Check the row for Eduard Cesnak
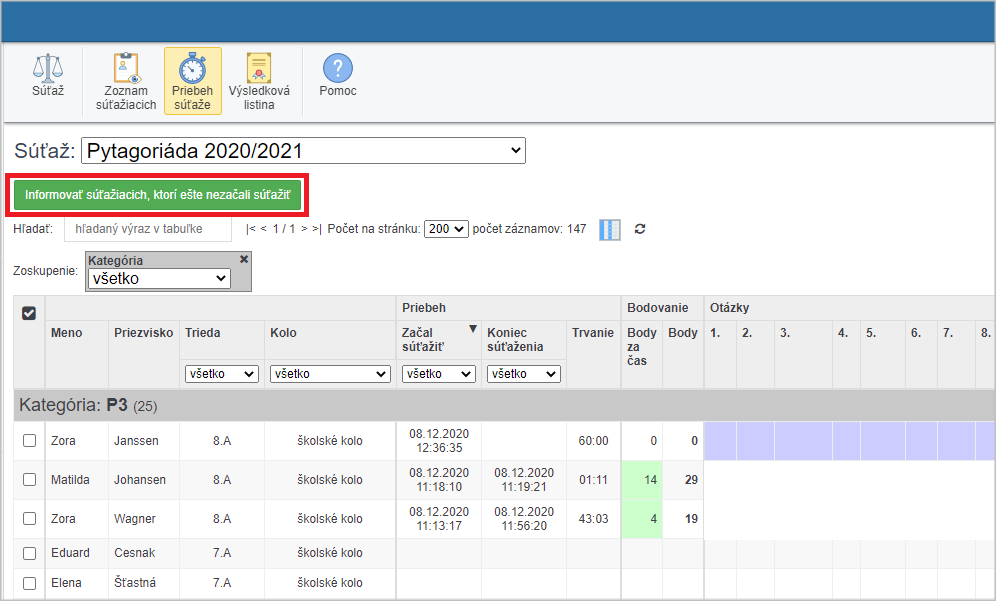 29,553
